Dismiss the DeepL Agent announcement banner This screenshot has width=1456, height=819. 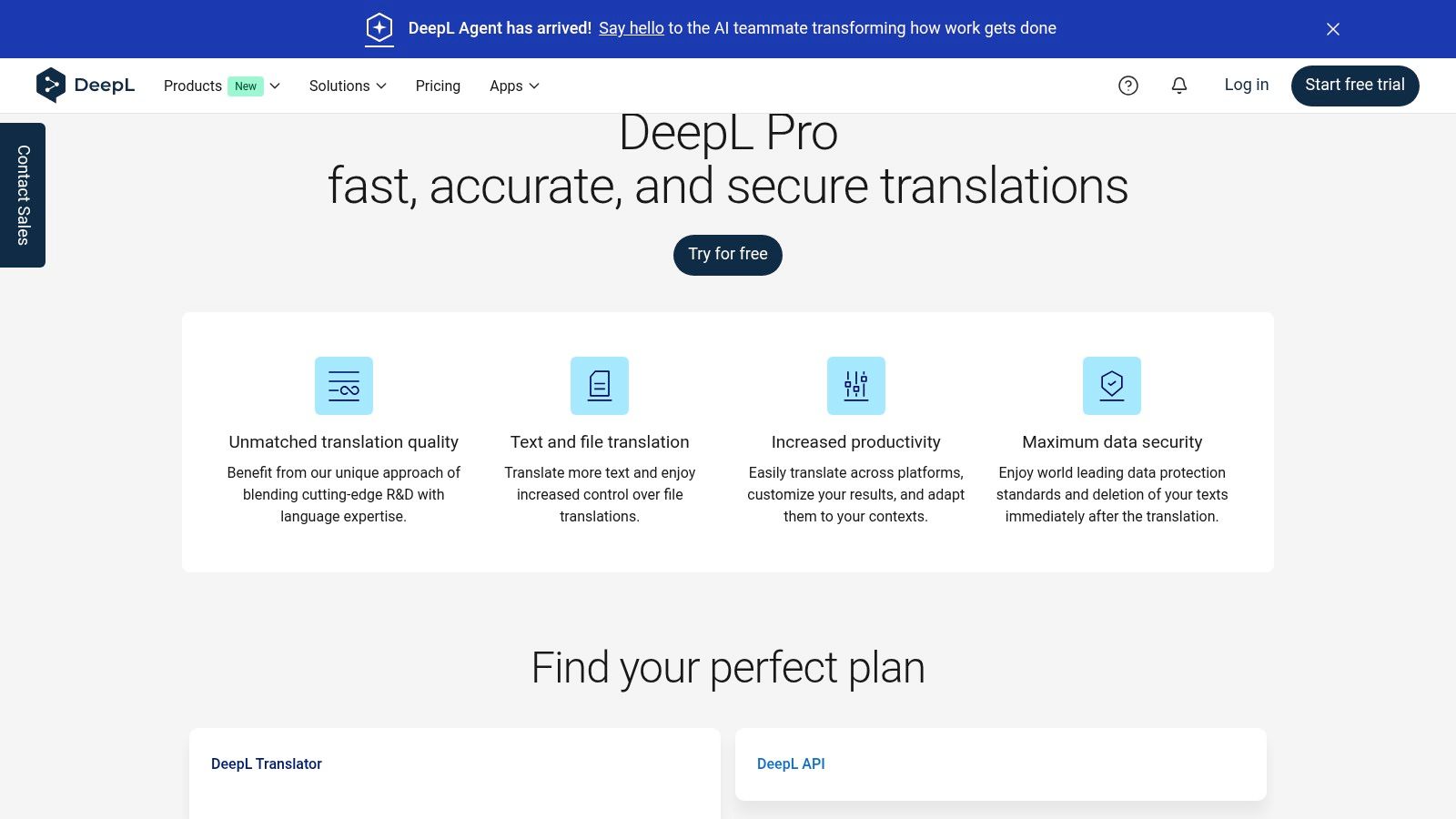1333,29
